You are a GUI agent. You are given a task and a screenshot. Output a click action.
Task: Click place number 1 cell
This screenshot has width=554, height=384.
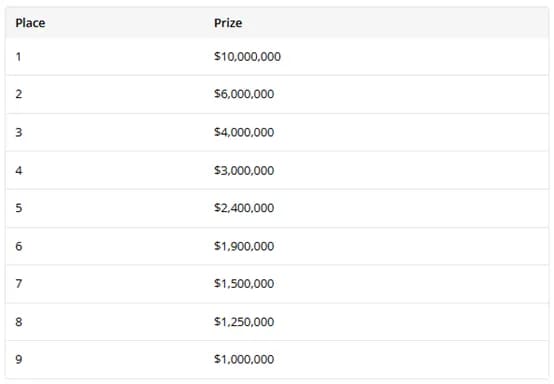point(18,57)
